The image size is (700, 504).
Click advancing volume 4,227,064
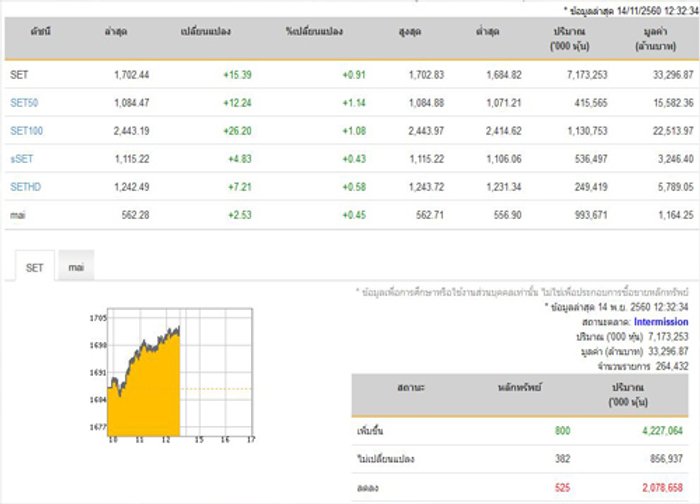point(662,431)
